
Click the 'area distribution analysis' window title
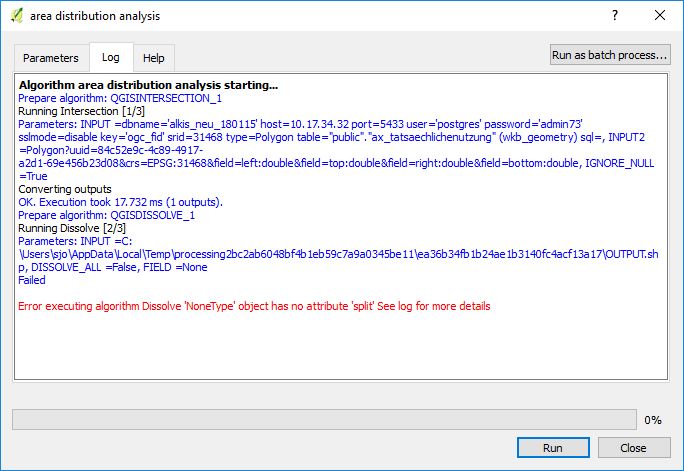click(95, 16)
